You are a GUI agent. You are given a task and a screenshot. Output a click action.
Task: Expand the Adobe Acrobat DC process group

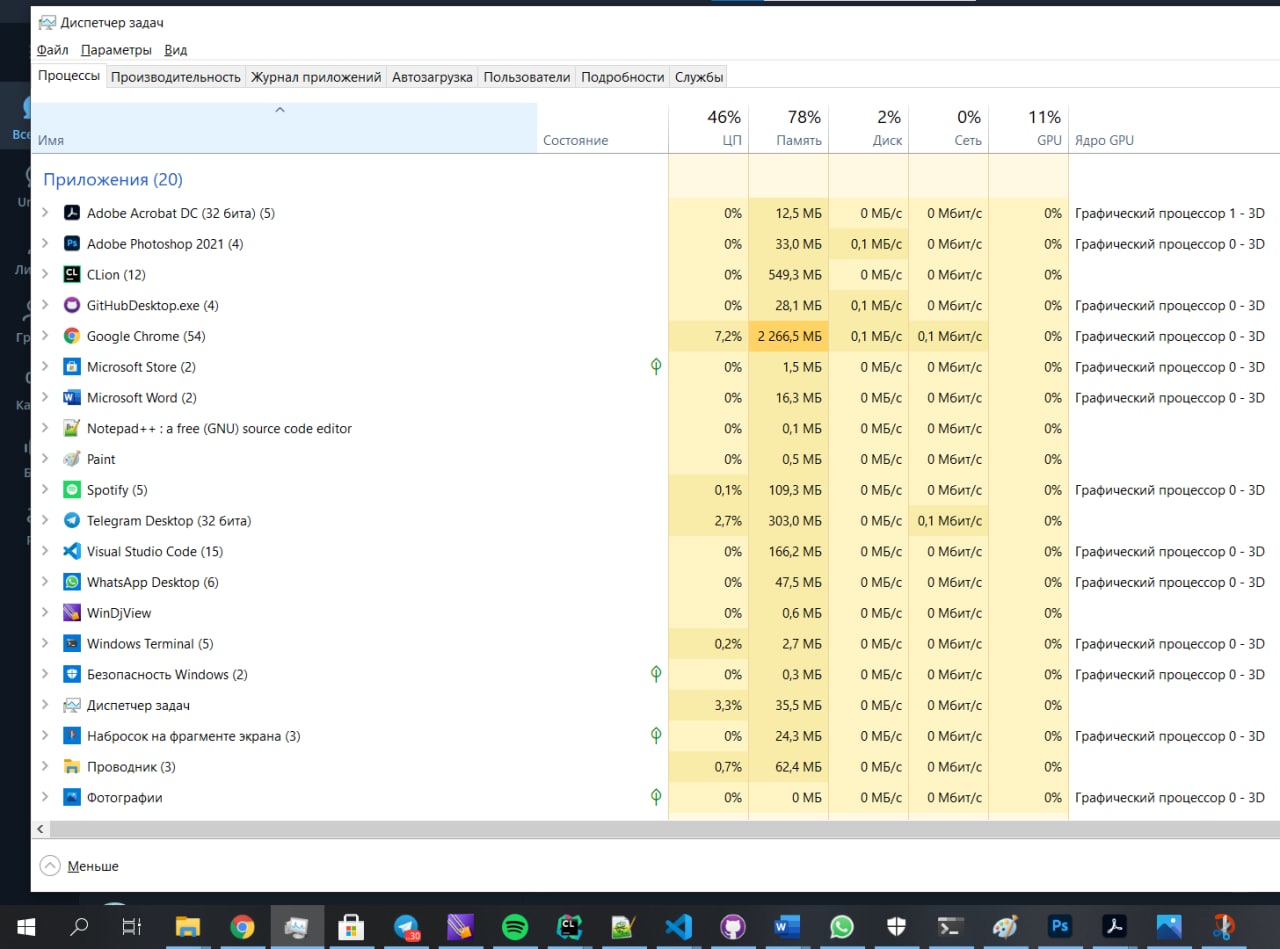point(45,213)
